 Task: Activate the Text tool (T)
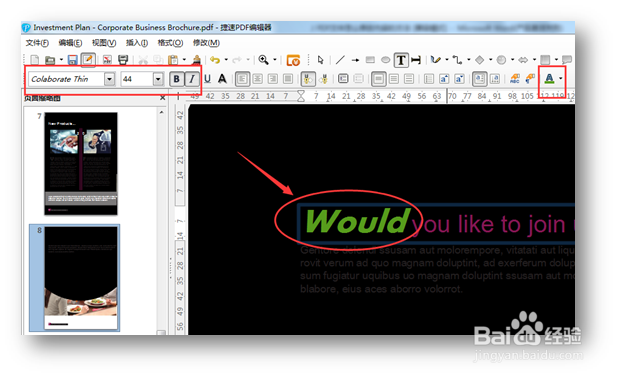[x=401, y=60]
